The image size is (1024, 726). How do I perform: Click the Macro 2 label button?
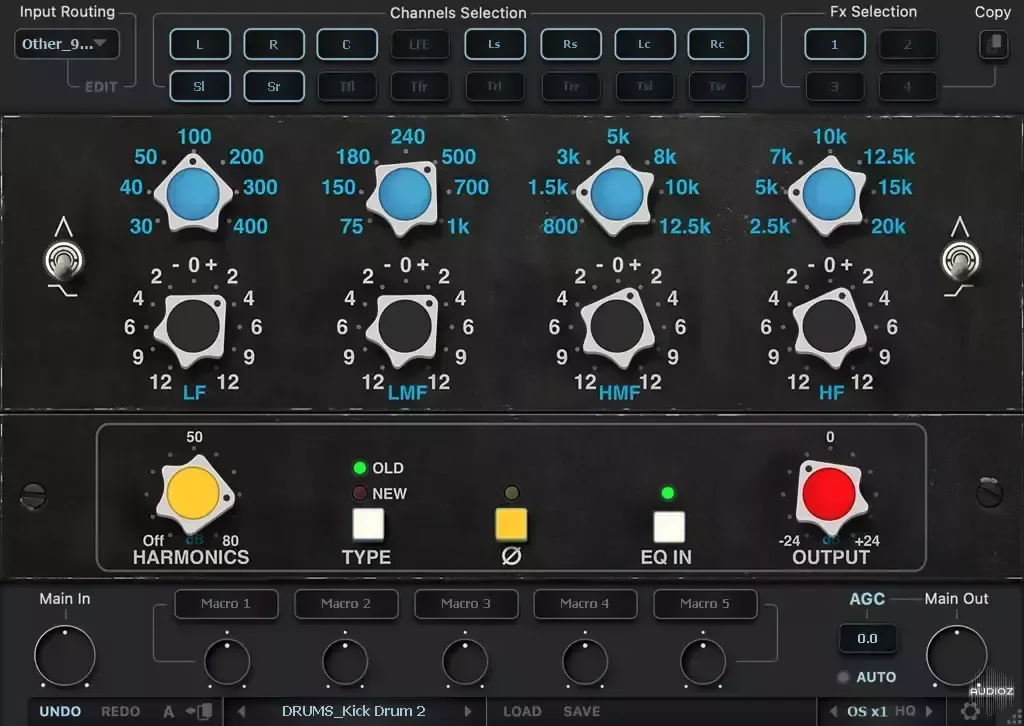click(346, 604)
